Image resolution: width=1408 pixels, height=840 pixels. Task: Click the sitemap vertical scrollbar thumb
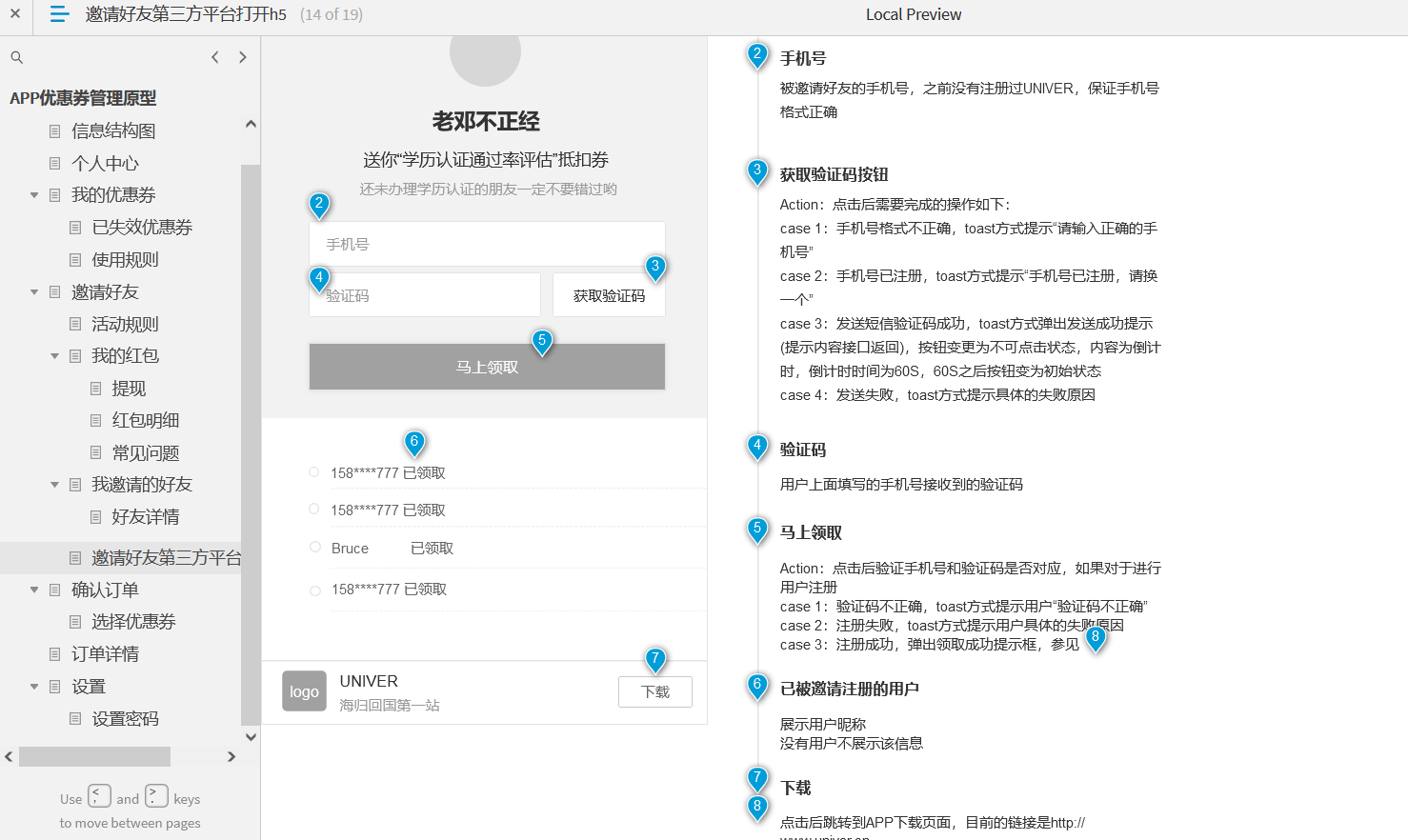[251, 445]
